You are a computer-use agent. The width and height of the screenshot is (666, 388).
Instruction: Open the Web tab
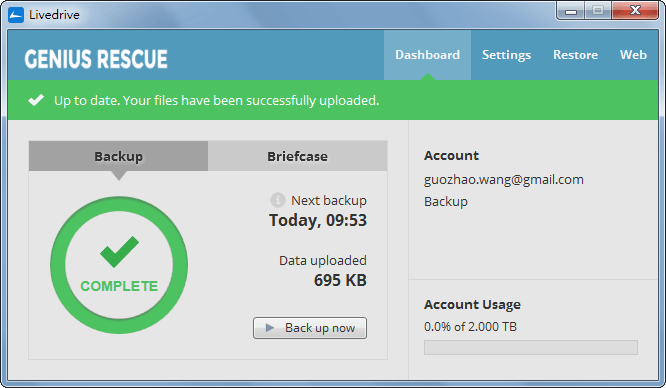coord(633,55)
